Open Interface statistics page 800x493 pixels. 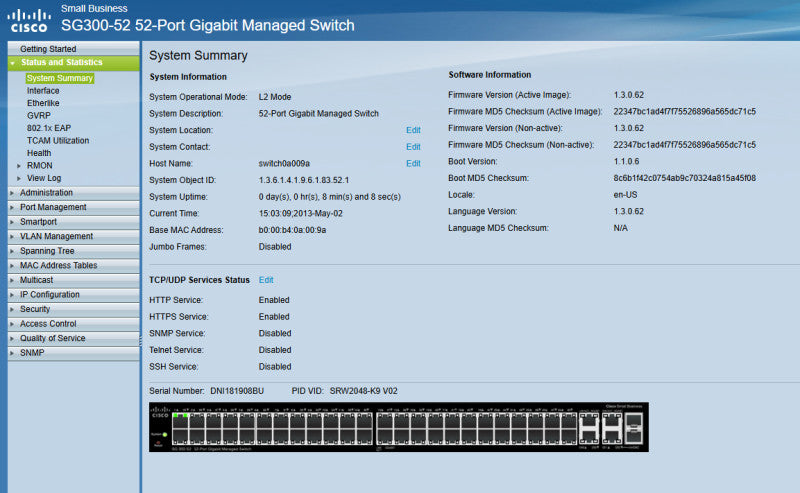[43, 90]
